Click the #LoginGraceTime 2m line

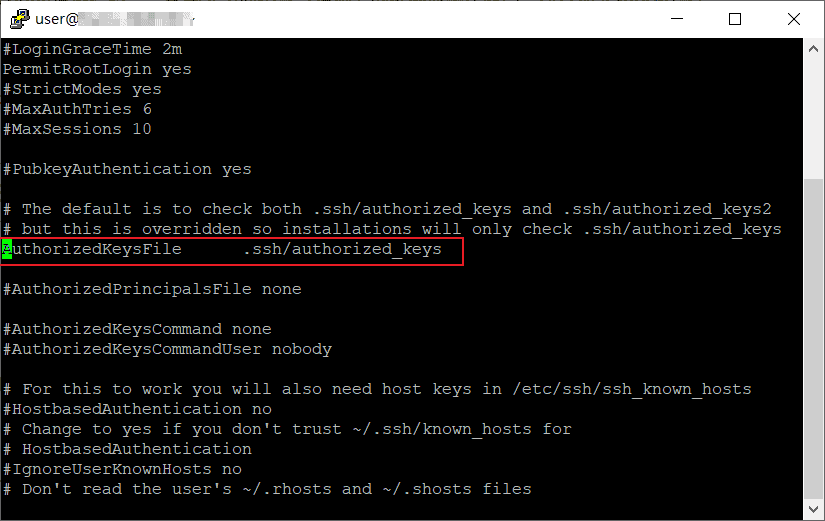(92, 49)
